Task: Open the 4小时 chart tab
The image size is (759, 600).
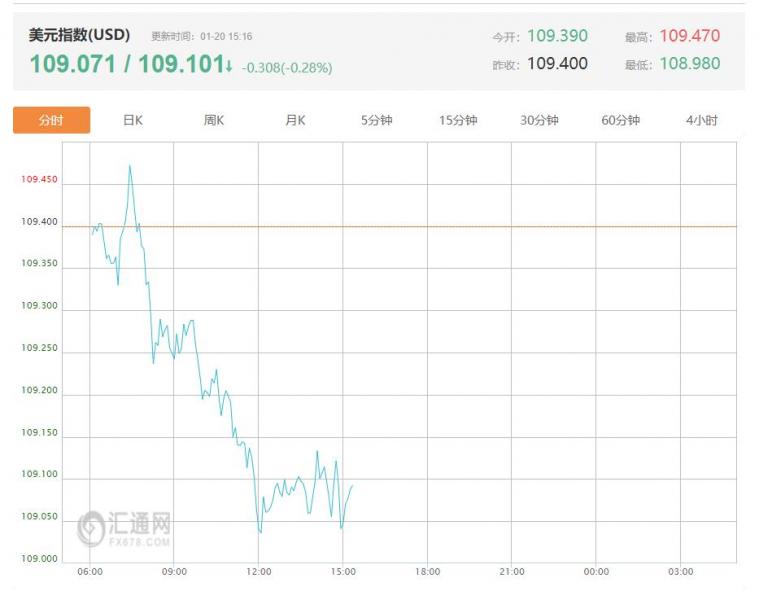Action: tap(702, 120)
